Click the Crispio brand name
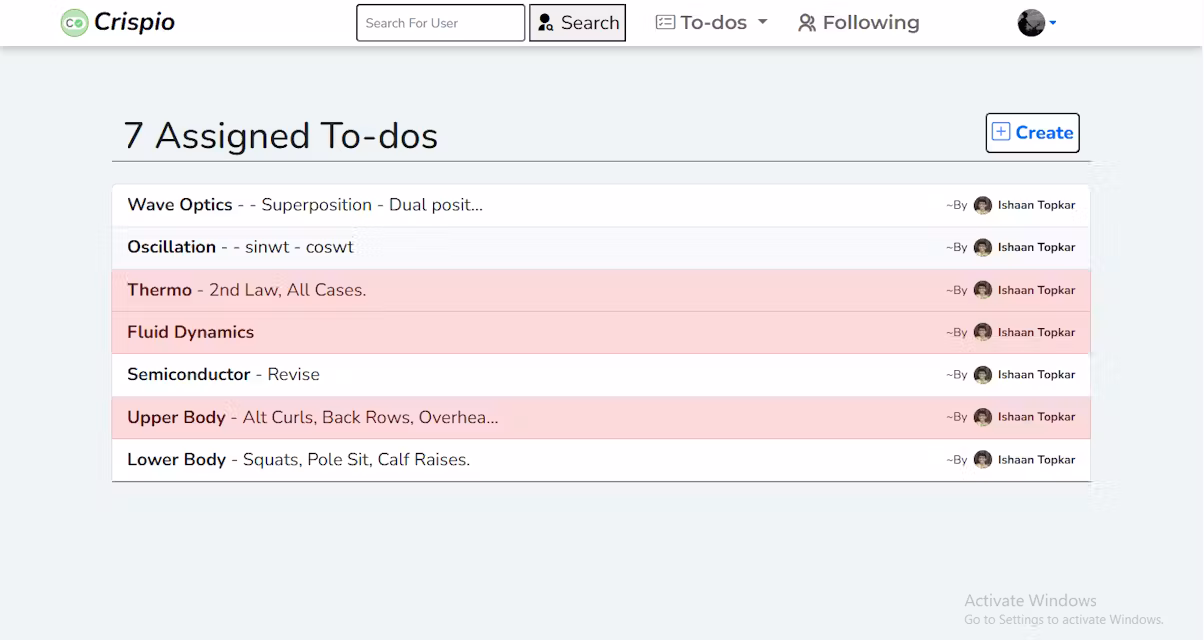This screenshot has height=640, width=1204. [x=134, y=22]
